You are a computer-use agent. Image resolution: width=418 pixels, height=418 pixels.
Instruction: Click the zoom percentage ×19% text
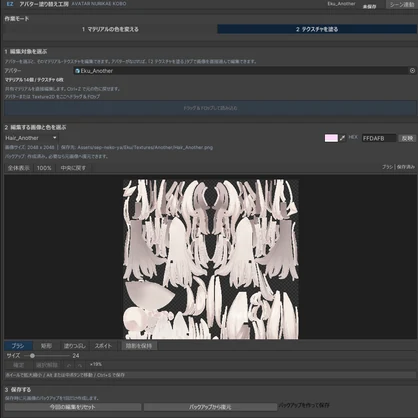click(96, 364)
